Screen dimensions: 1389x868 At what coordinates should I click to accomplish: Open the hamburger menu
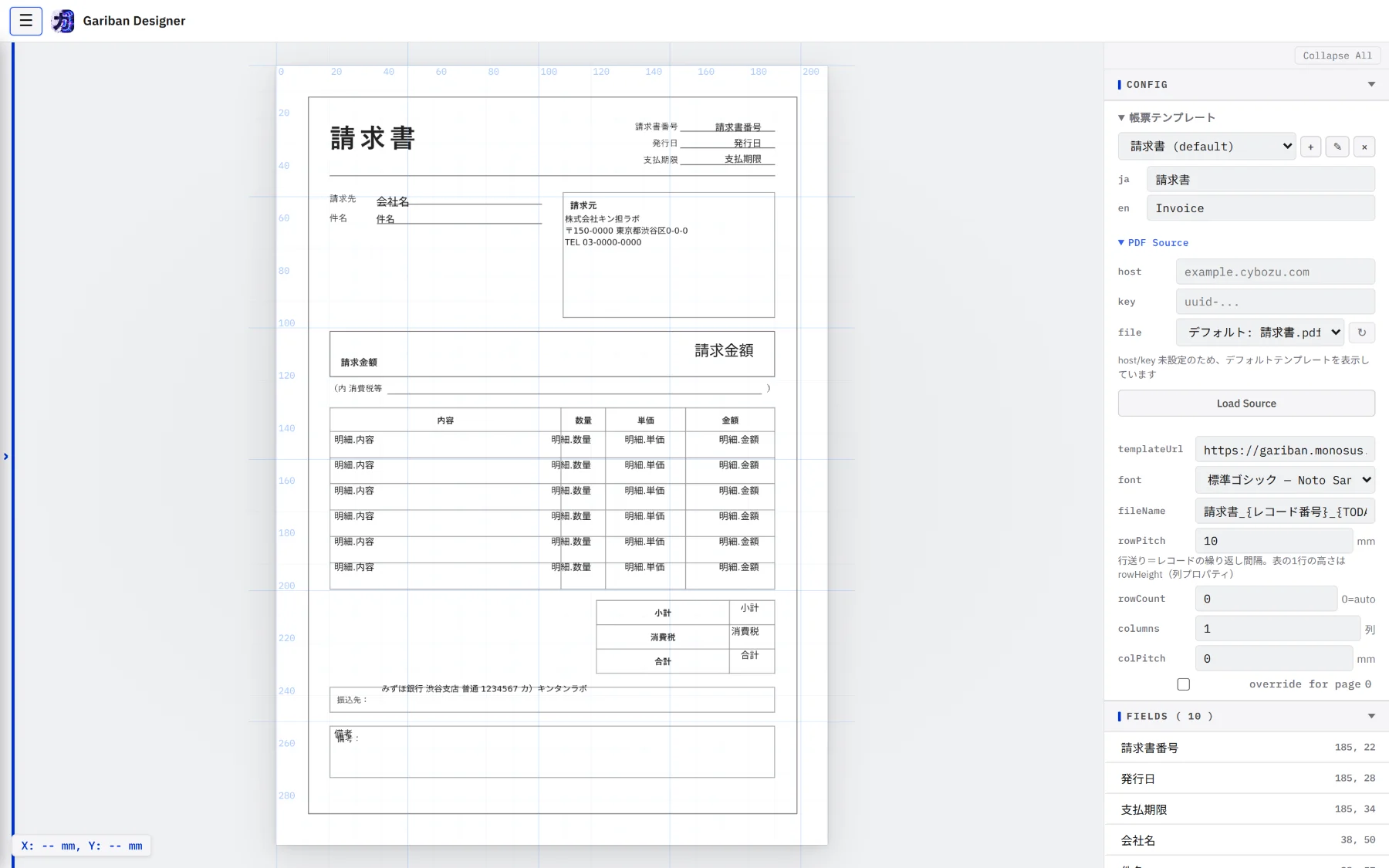tap(25, 21)
